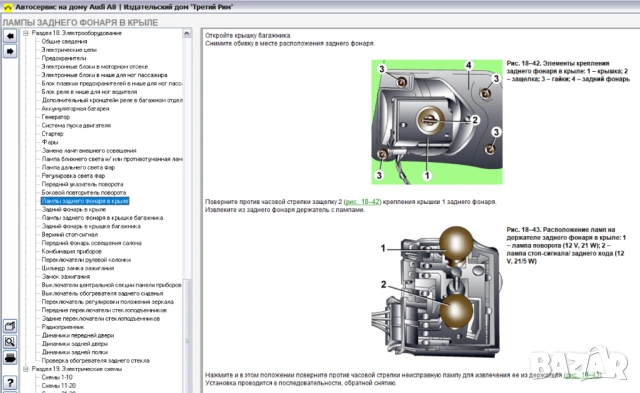Select Стартер tree item
Image resolution: width=640 pixels, height=393 pixels.
pos(52,133)
